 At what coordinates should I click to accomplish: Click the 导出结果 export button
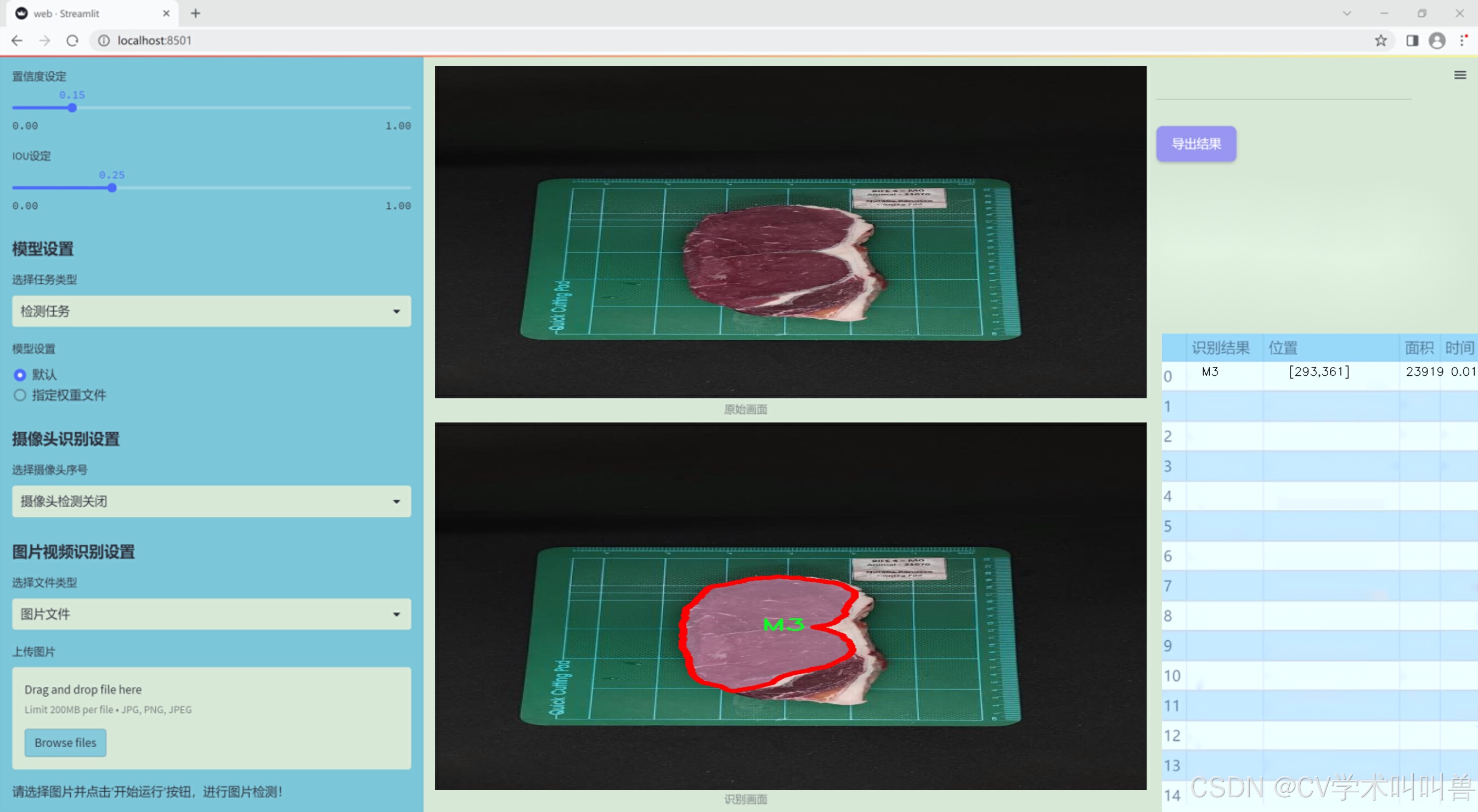pos(1195,143)
